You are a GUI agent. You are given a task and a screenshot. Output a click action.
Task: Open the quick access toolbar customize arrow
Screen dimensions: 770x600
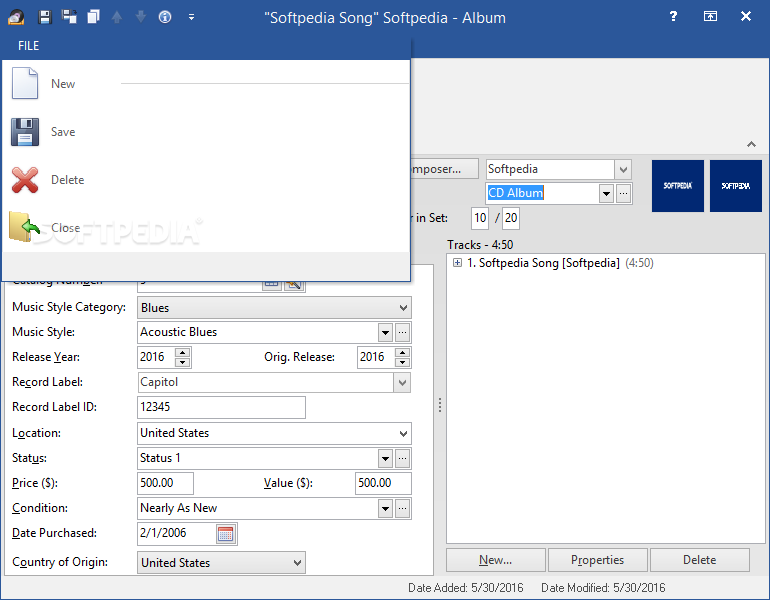point(192,17)
